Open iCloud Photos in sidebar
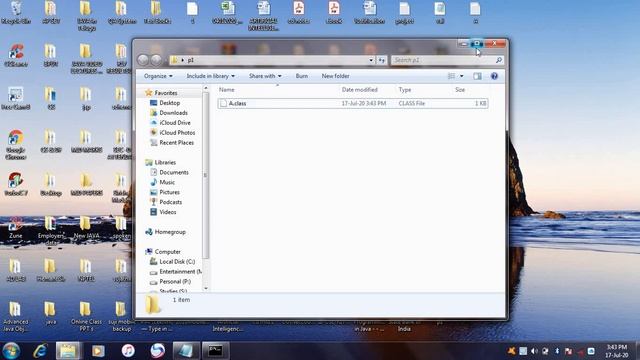 177,133
